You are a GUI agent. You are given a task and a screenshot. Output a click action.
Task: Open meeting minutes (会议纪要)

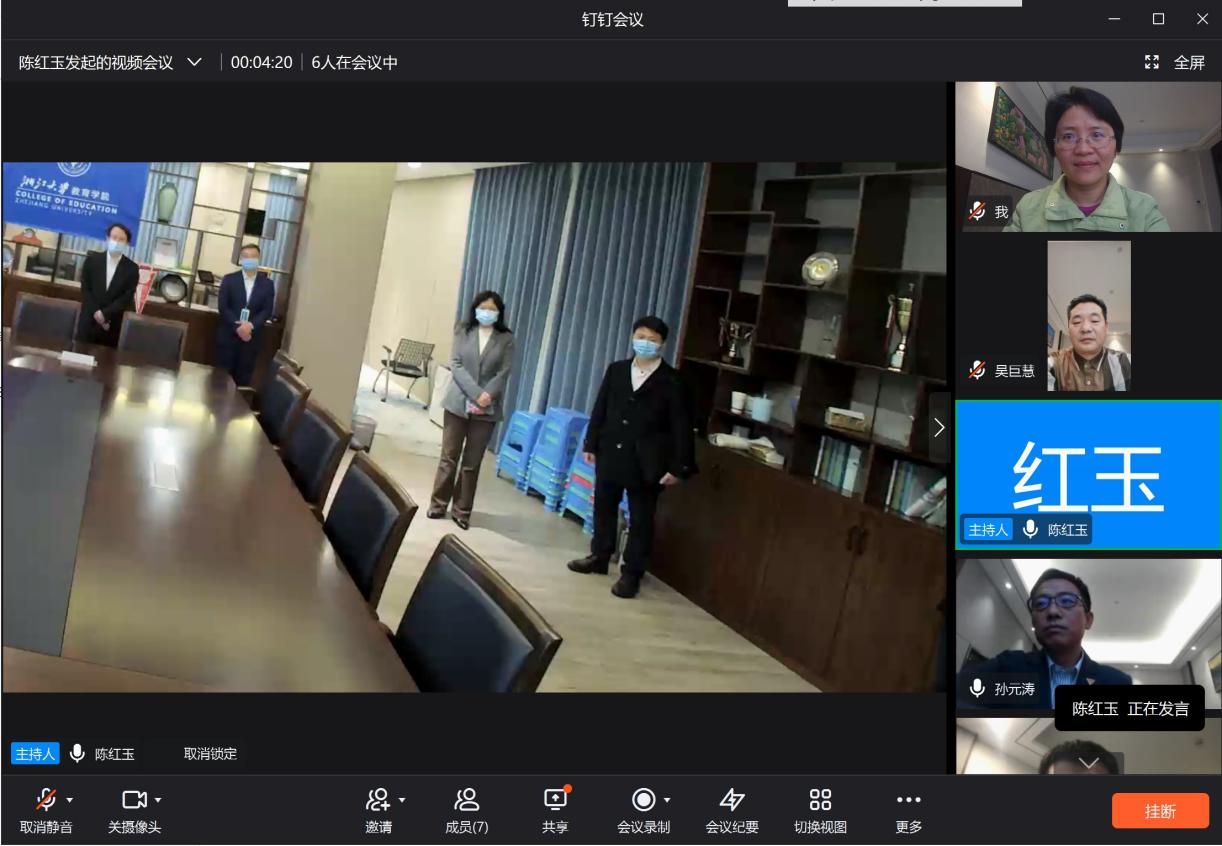click(732, 799)
